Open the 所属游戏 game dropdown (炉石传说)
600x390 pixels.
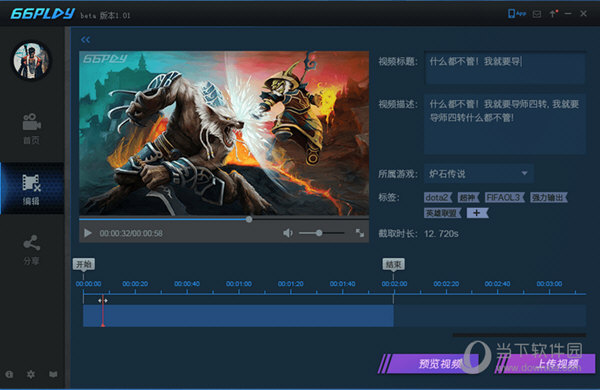(478, 174)
